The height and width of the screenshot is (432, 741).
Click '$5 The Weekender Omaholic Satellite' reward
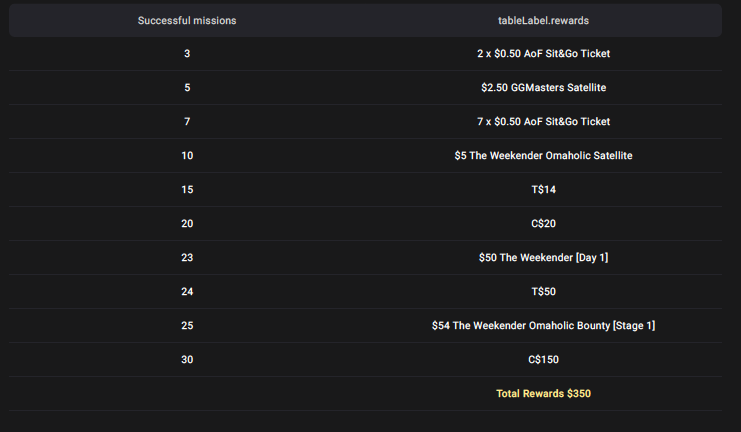click(x=543, y=156)
